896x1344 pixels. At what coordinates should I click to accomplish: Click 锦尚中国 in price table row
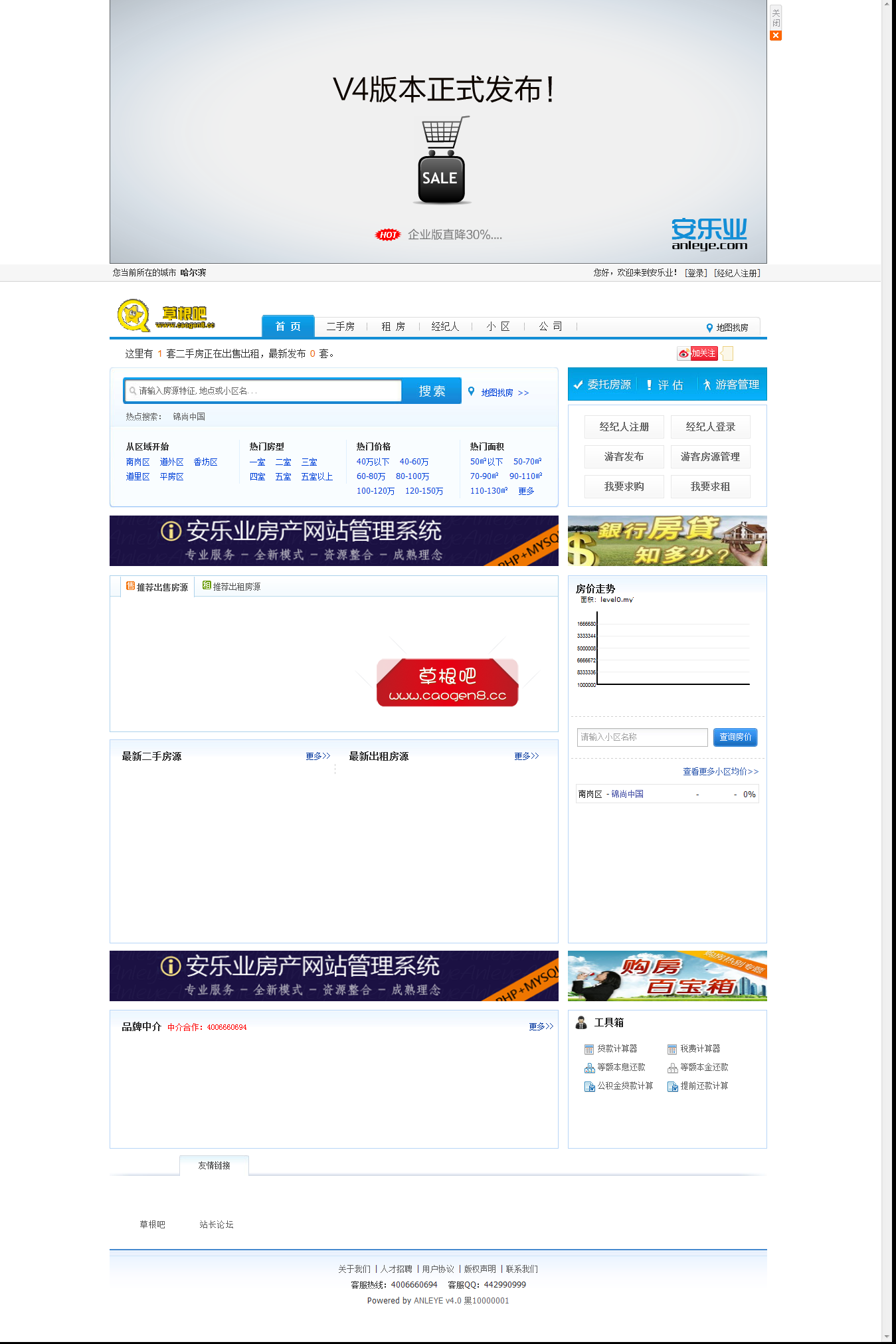627,794
